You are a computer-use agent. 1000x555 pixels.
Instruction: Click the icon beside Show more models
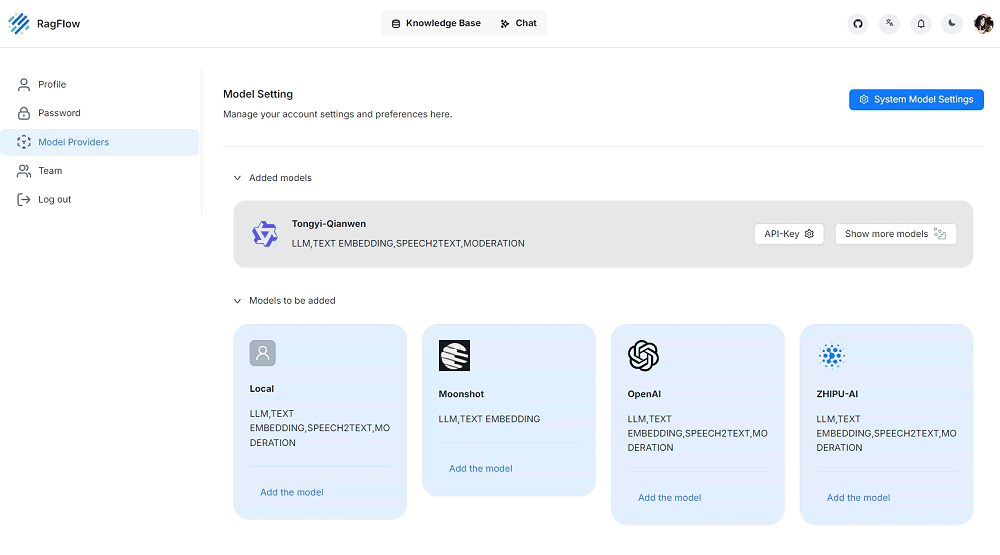point(940,233)
